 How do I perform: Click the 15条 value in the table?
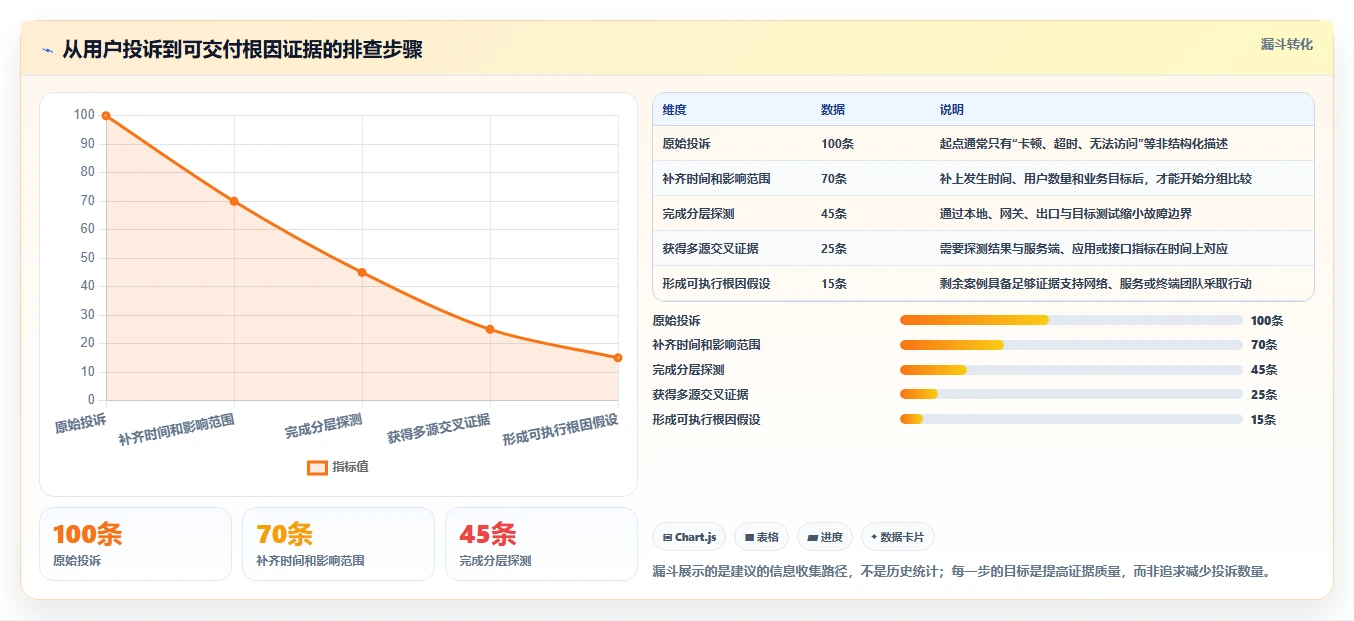(x=834, y=284)
